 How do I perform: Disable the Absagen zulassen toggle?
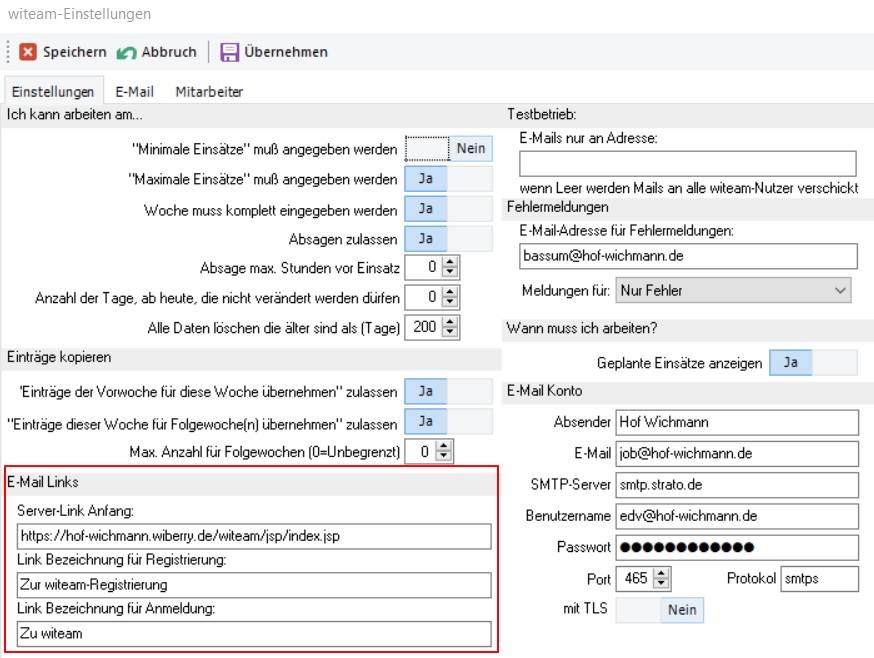coord(448,239)
